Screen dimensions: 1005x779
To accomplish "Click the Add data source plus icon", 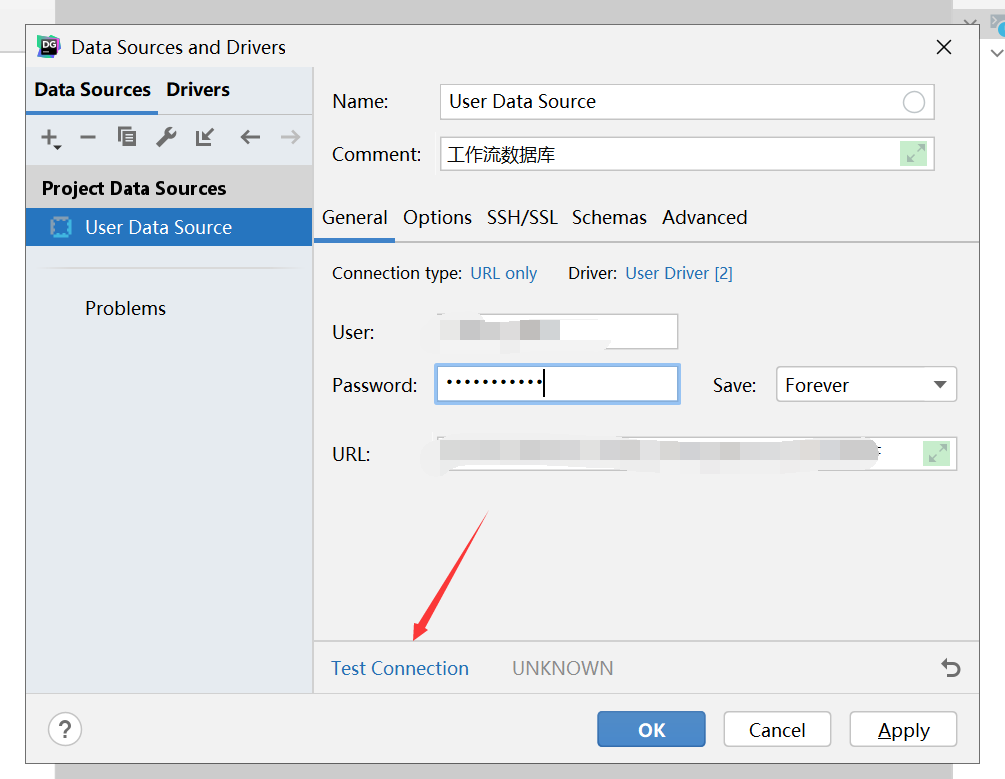I will pos(50,138).
